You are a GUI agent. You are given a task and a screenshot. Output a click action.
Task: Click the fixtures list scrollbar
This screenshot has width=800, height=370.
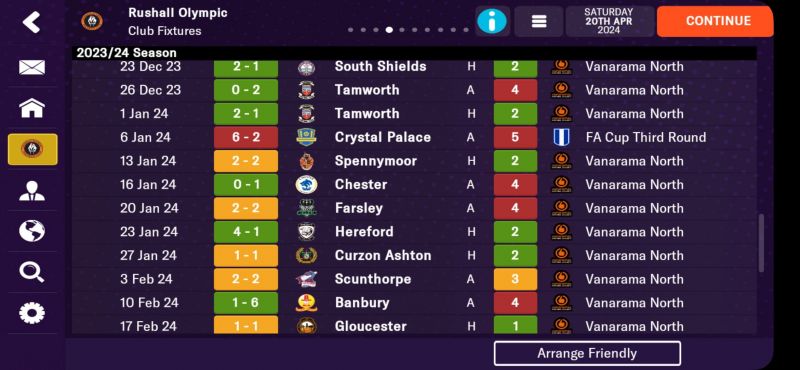click(761, 243)
